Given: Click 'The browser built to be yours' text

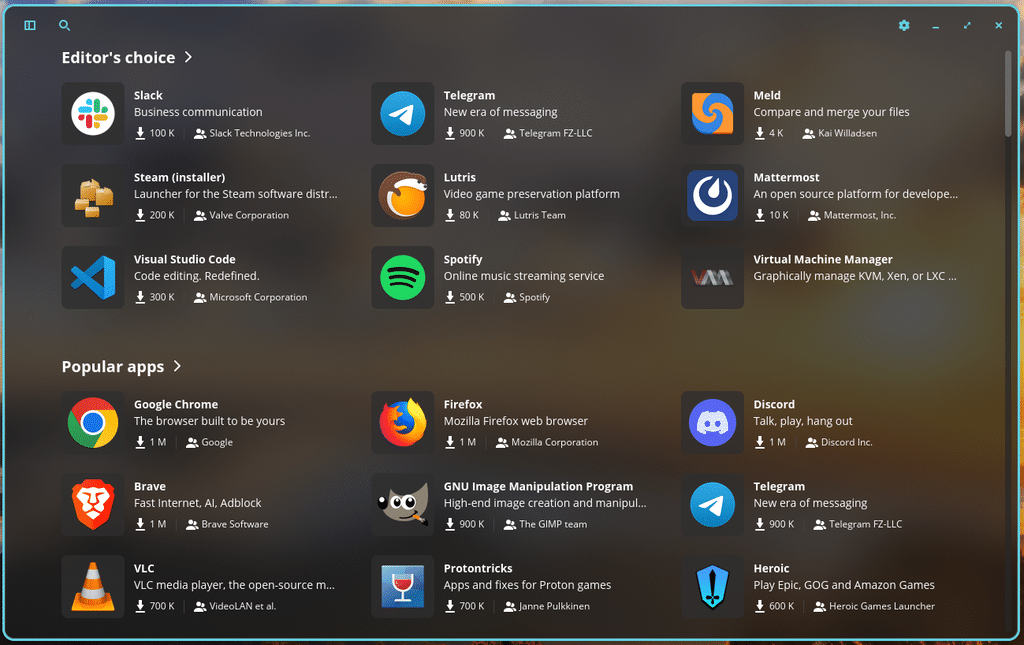Looking at the screenshot, I should [x=210, y=422].
